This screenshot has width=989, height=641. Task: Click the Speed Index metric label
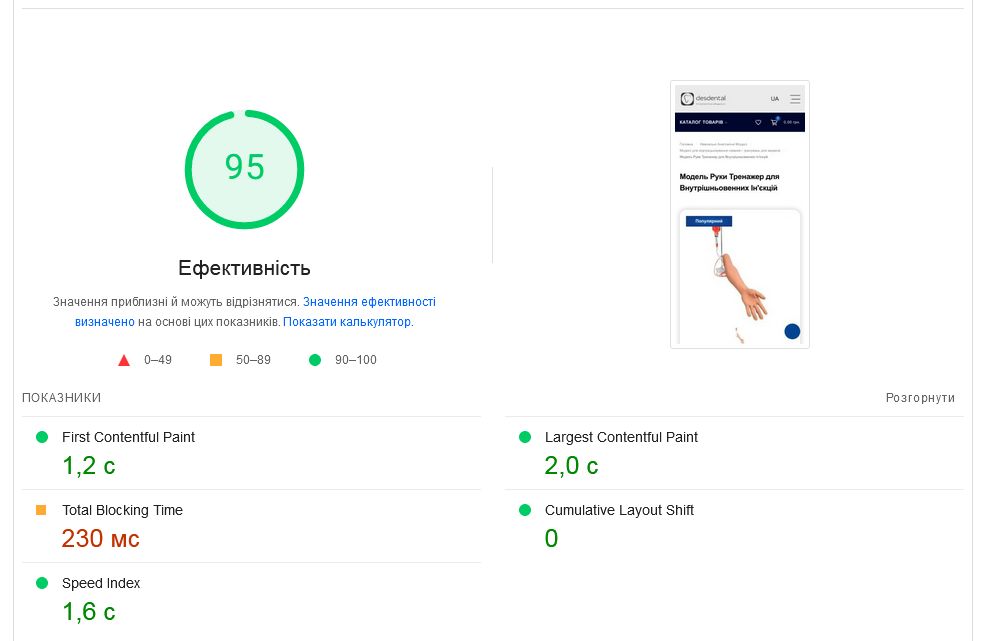(x=101, y=583)
